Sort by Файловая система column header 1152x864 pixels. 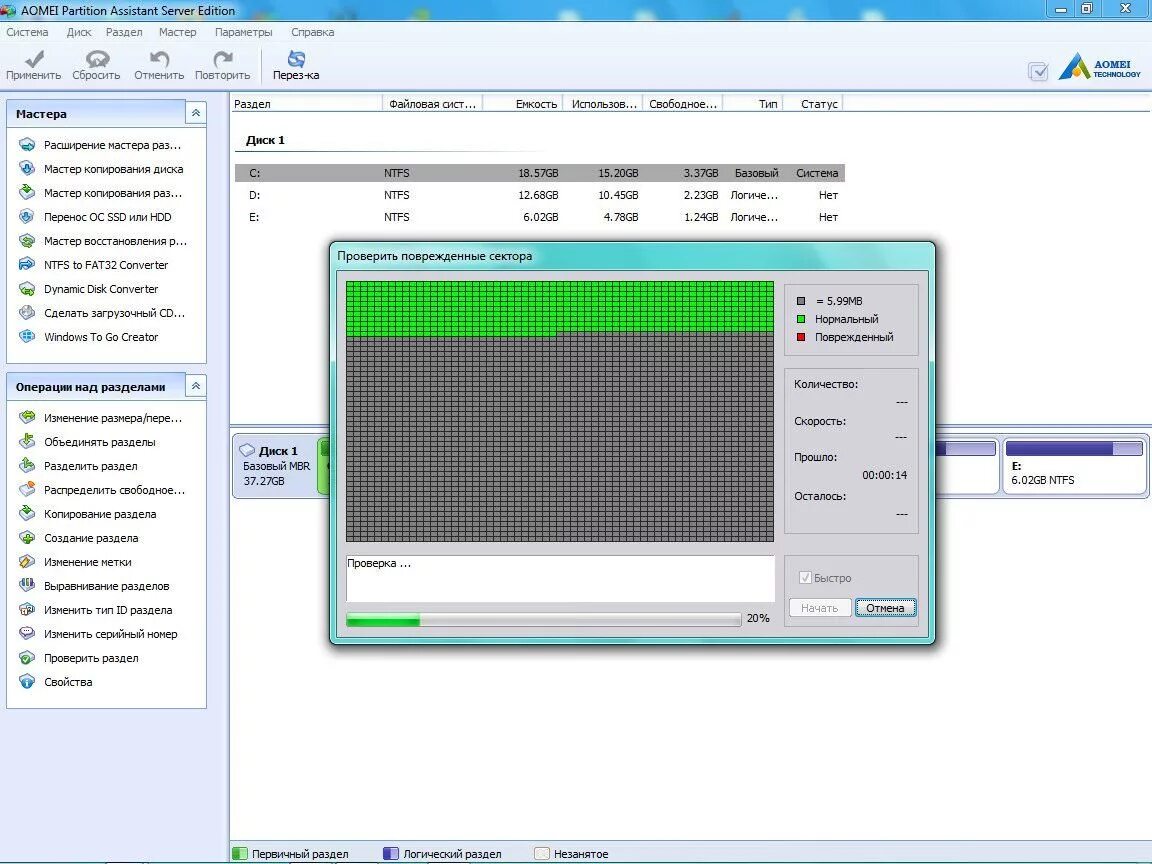(x=432, y=104)
